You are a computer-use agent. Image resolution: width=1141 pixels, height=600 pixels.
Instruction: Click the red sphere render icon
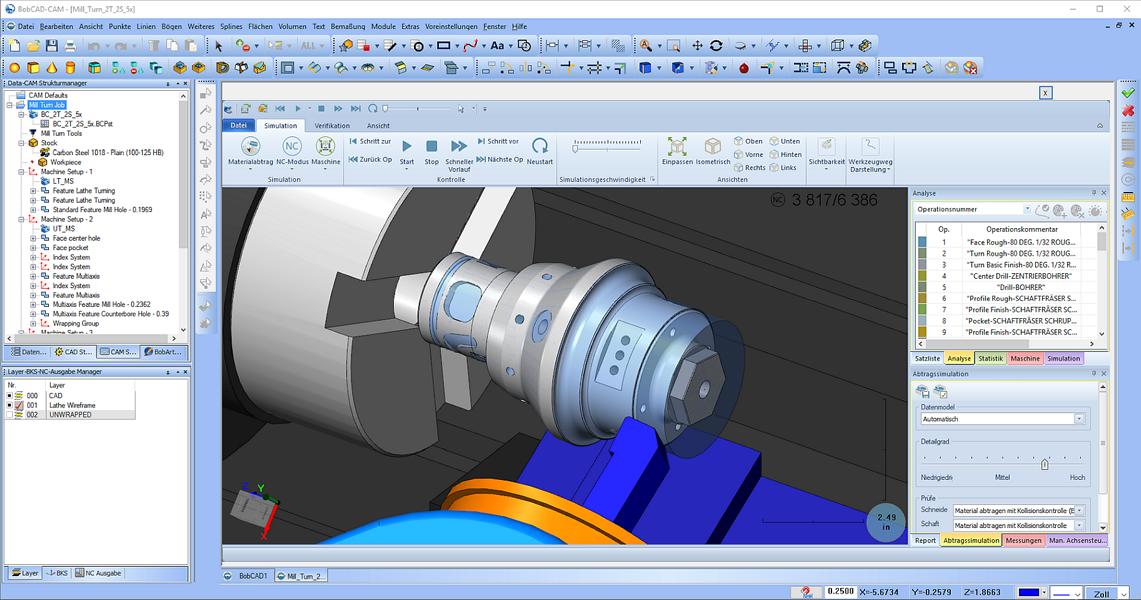point(744,68)
